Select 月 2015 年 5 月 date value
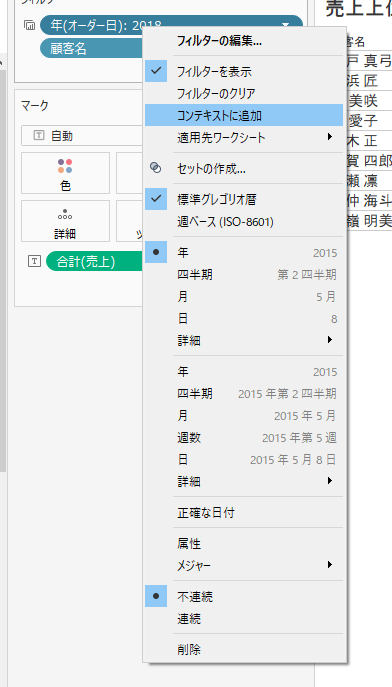392x687 pixels. coord(244,415)
